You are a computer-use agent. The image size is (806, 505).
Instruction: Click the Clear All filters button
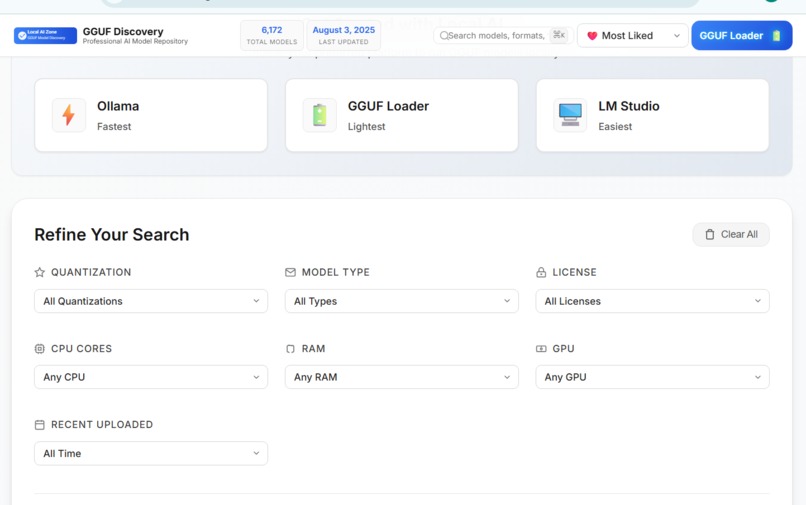tap(731, 235)
